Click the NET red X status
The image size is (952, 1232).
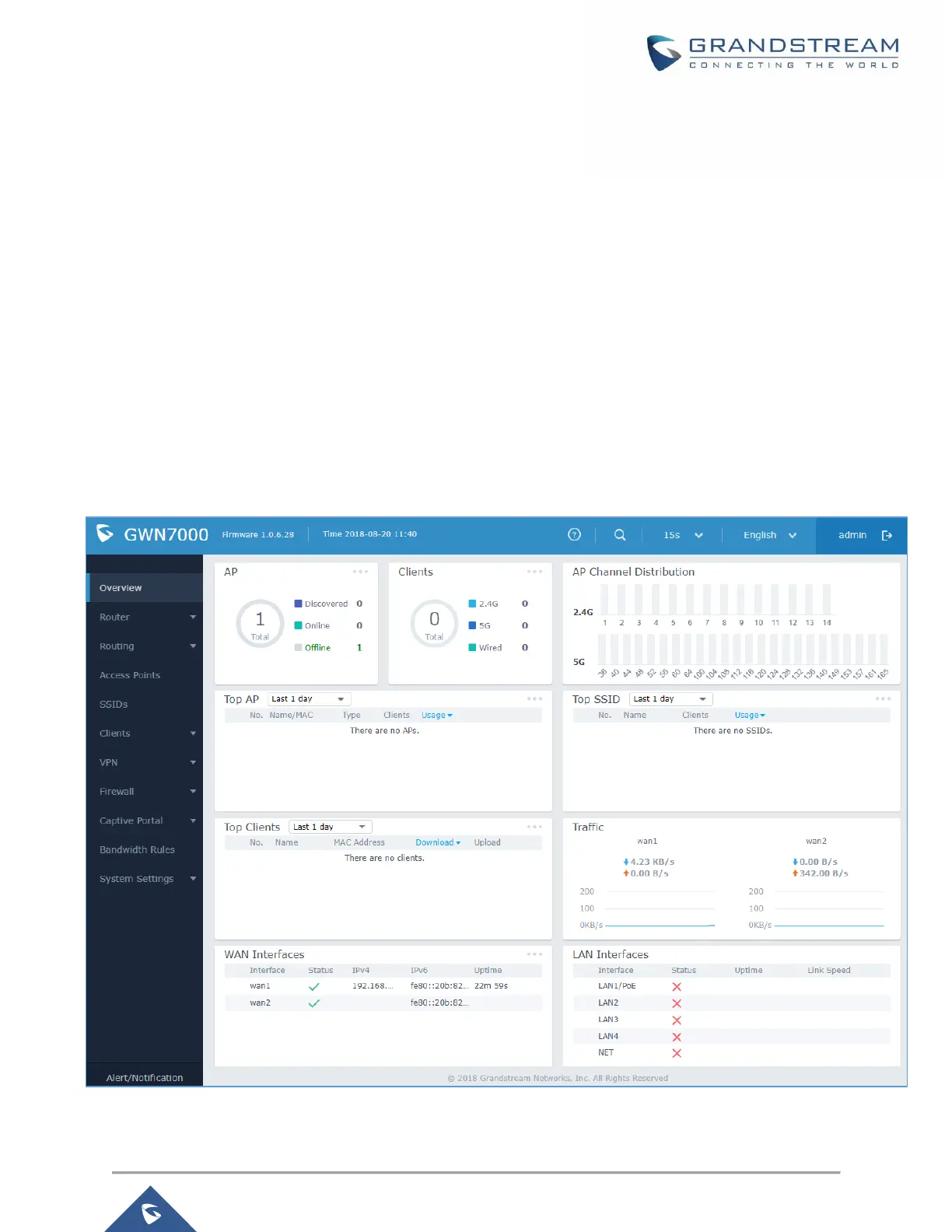click(x=677, y=1053)
